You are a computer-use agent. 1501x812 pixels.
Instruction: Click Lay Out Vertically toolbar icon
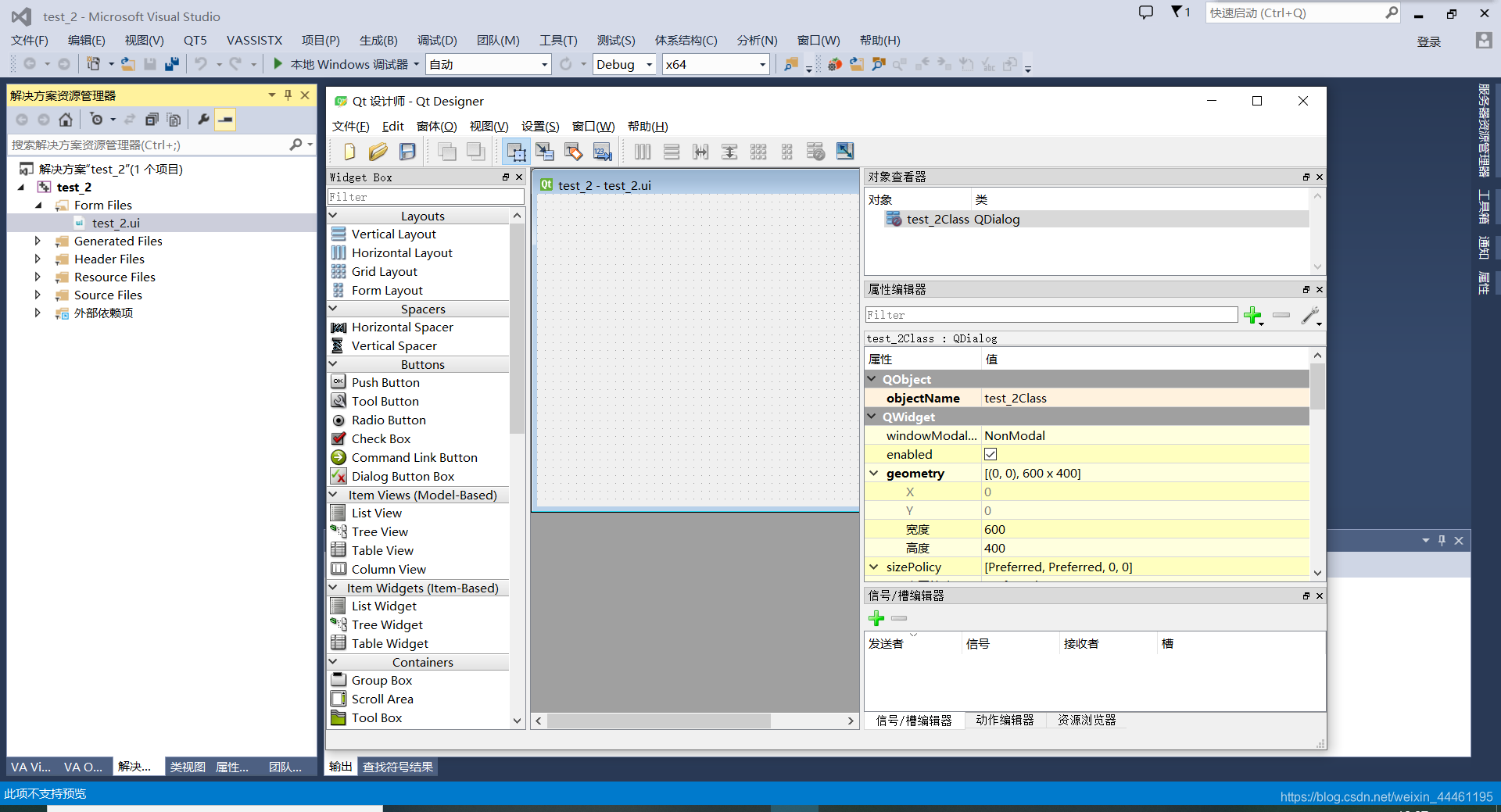click(x=672, y=152)
